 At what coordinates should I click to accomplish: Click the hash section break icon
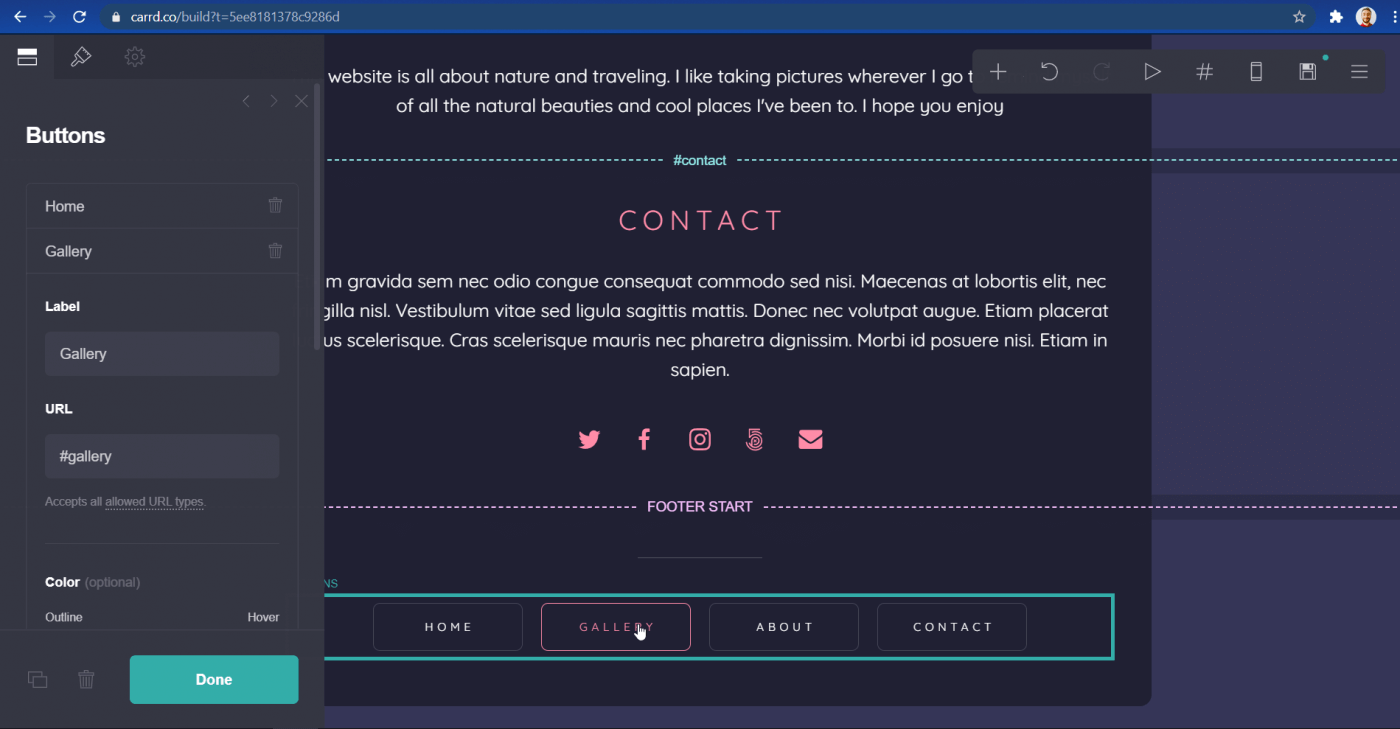1204,72
